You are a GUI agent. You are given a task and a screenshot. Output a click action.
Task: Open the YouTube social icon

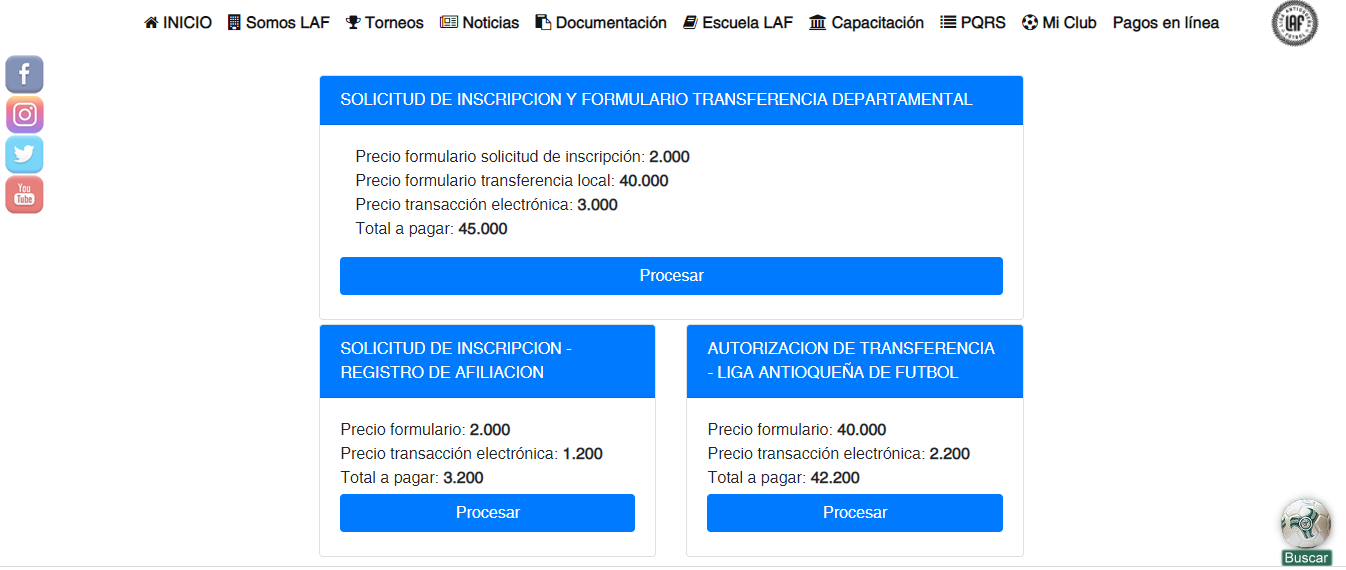[25, 194]
